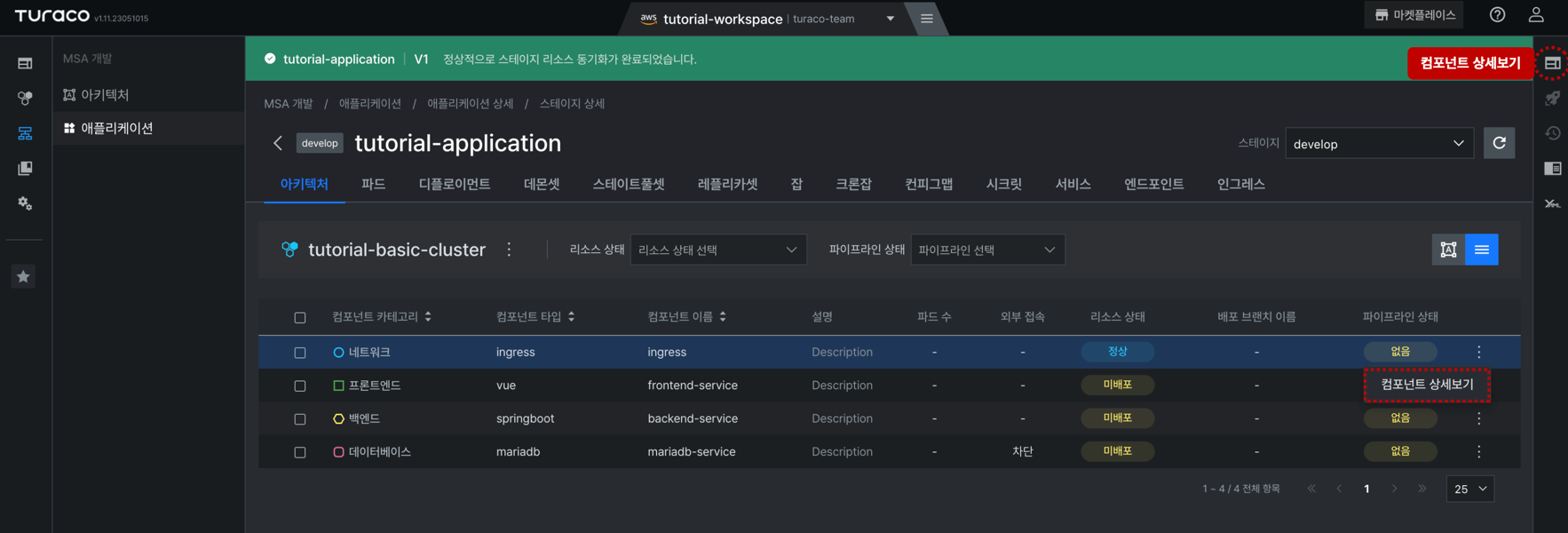Viewport: 1568px width, 533px height.
Task: Check the backend-service row checkbox
Action: (x=300, y=418)
